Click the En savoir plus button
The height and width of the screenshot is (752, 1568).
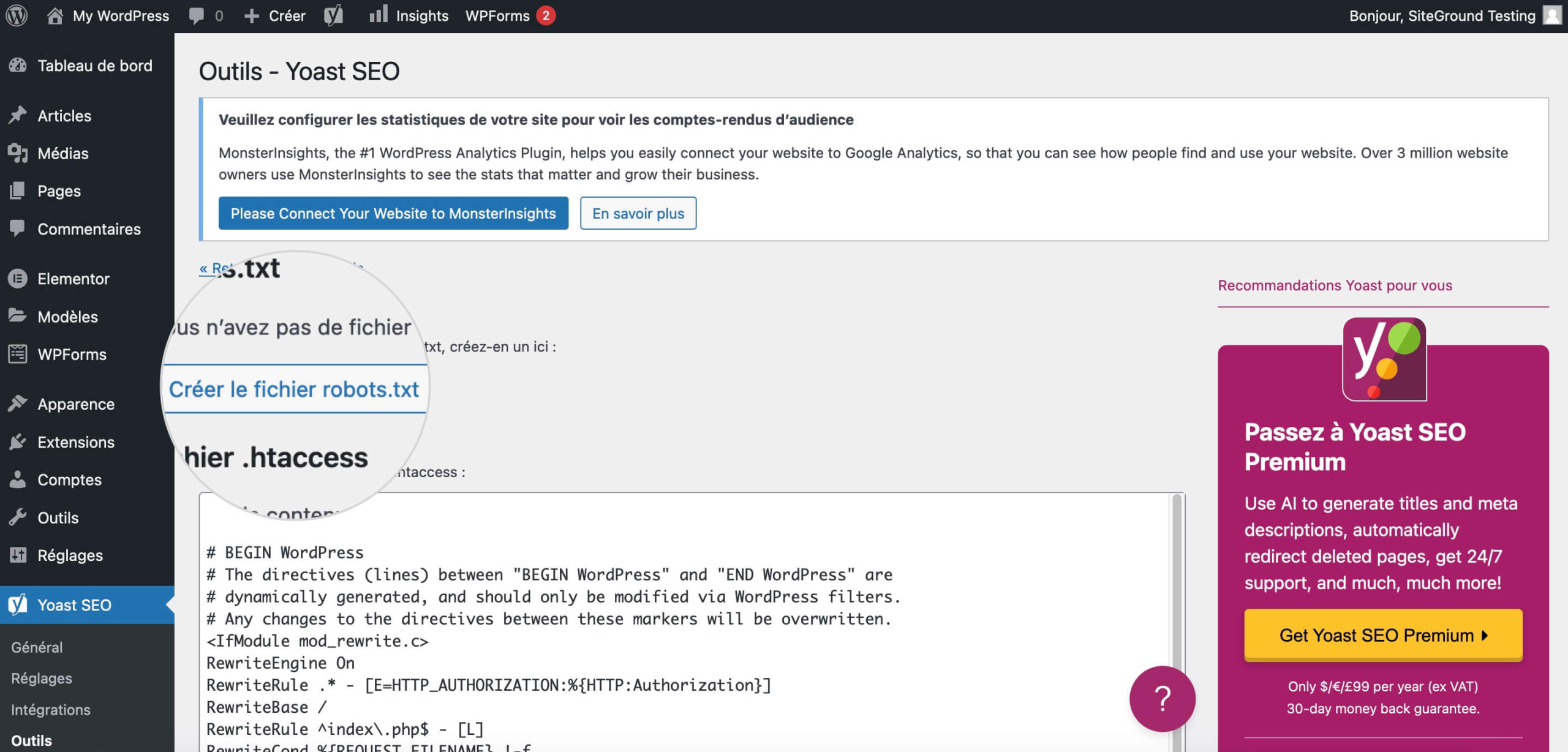tap(638, 213)
